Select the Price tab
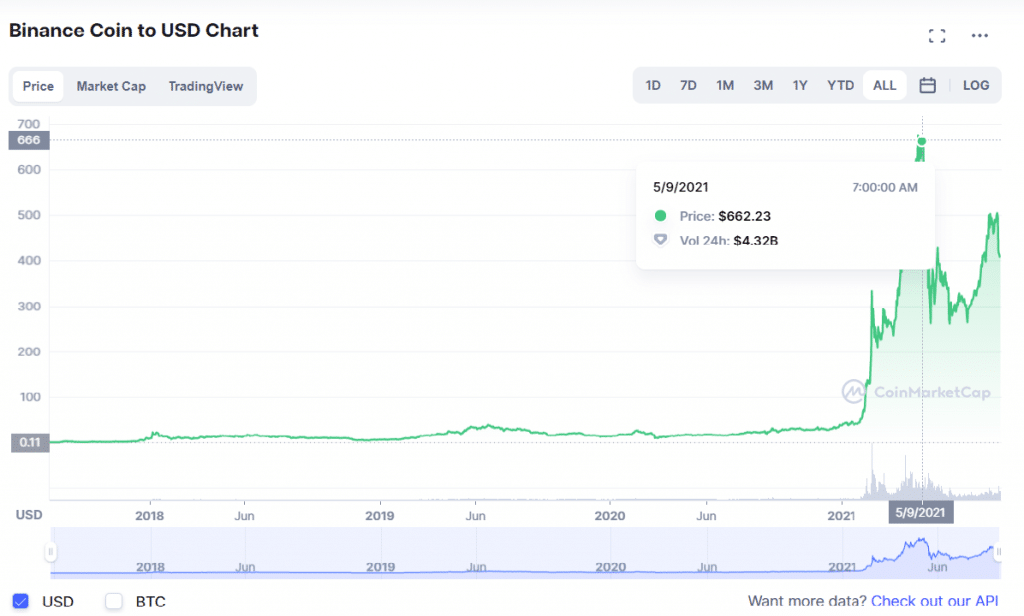The image size is (1024, 616). coord(38,86)
